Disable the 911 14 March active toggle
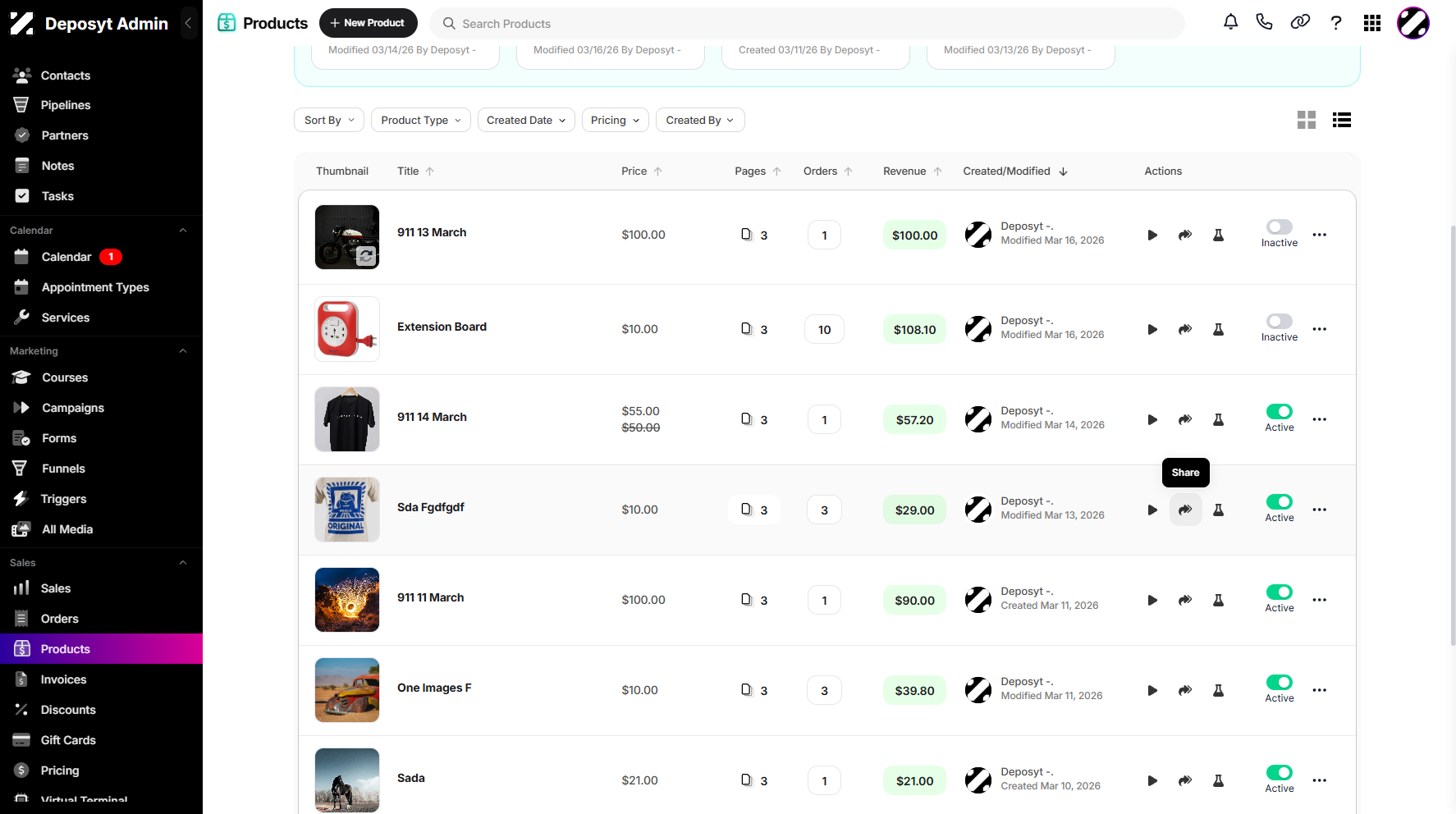Screen dimensions: 1456x814 pos(1280,411)
